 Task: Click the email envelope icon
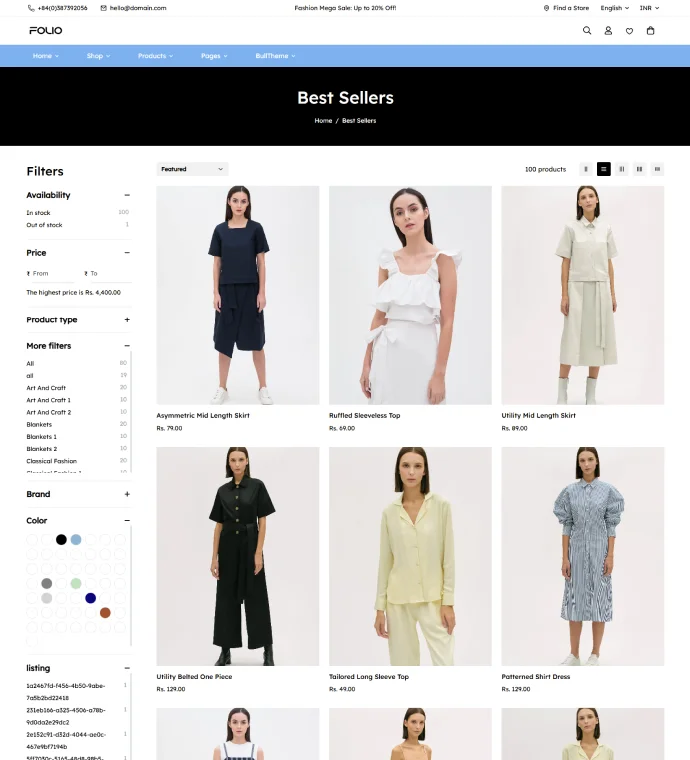point(104,8)
